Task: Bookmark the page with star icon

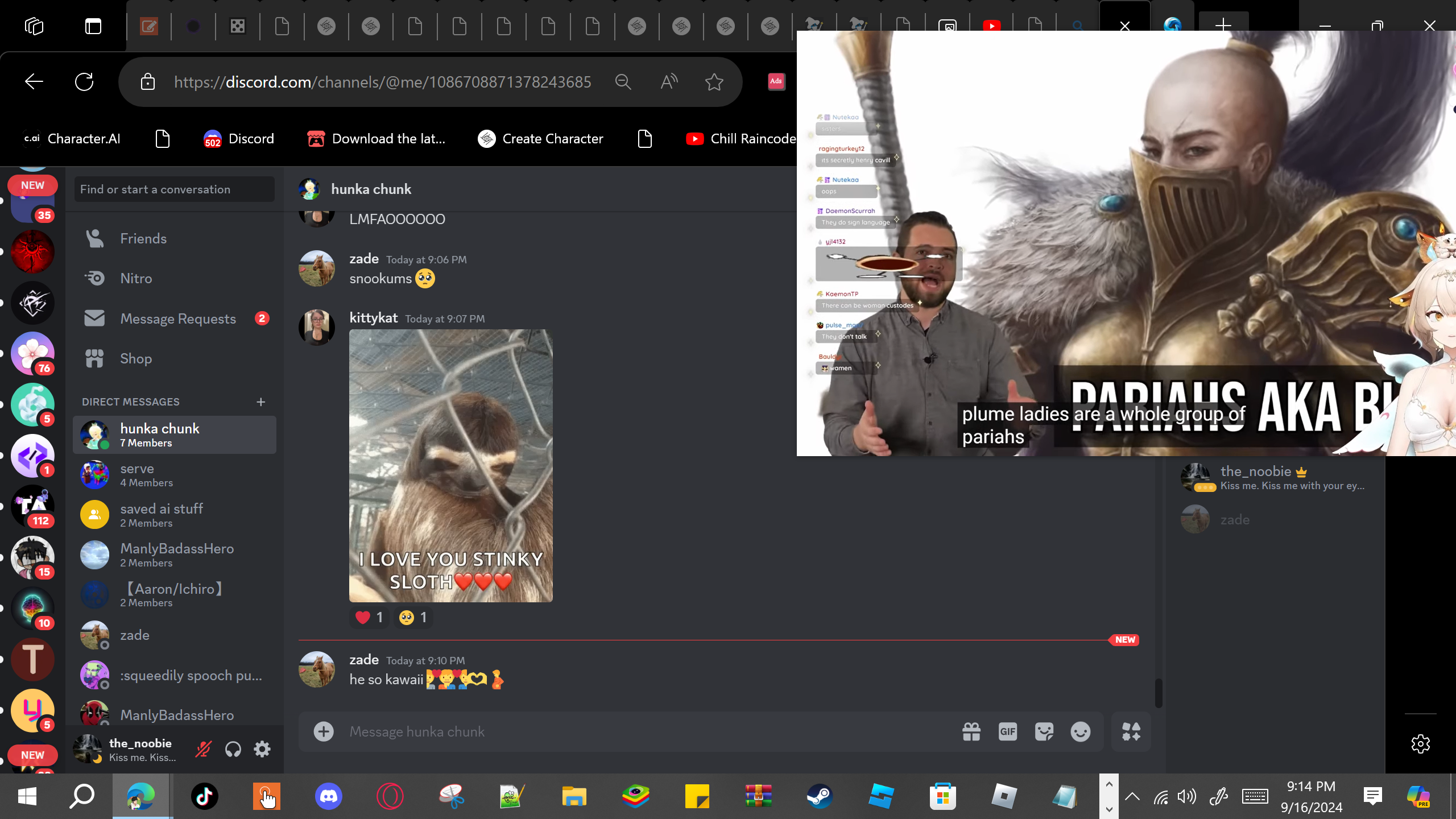Action: point(714,82)
